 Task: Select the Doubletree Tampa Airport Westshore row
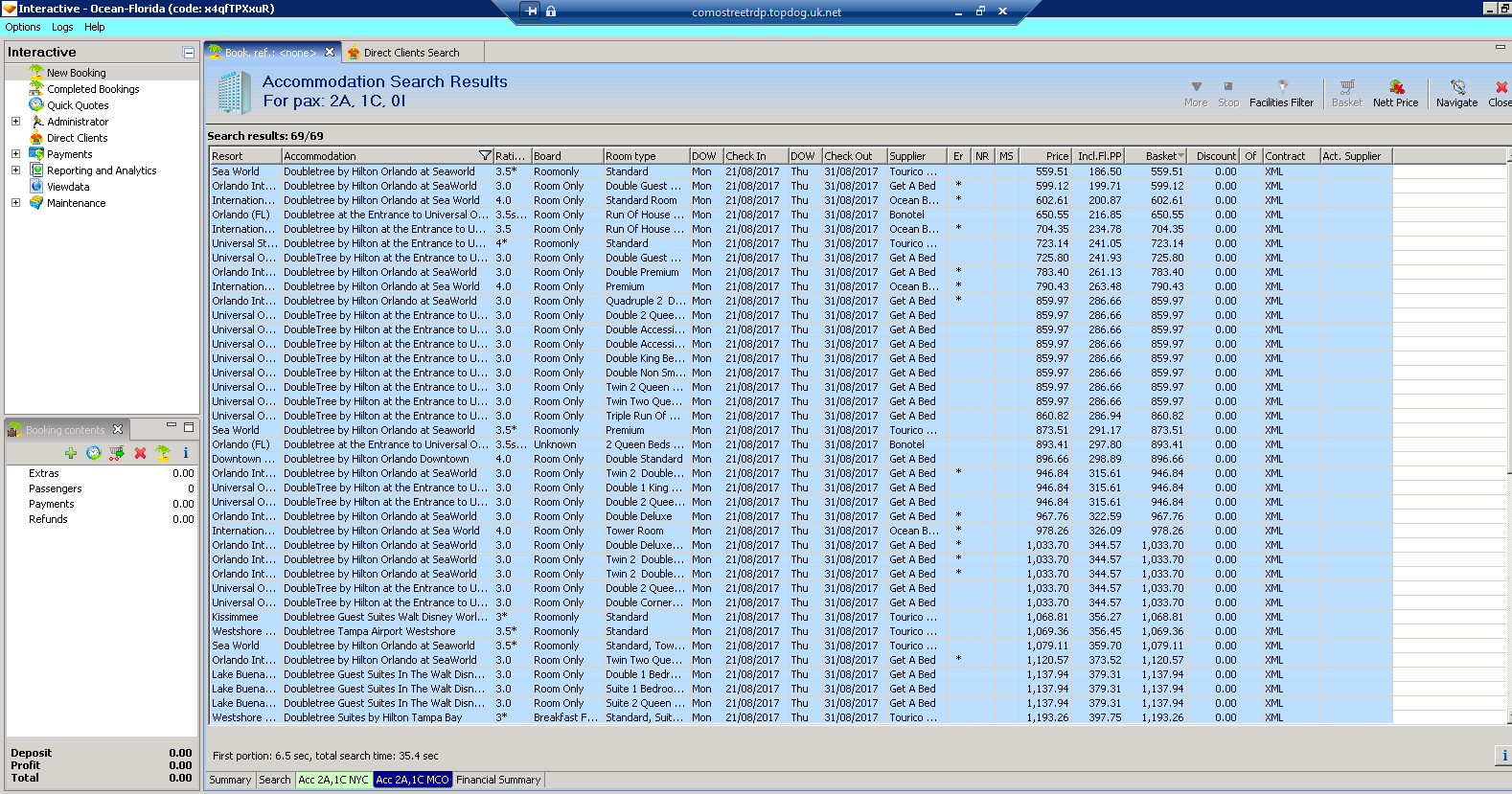point(801,631)
